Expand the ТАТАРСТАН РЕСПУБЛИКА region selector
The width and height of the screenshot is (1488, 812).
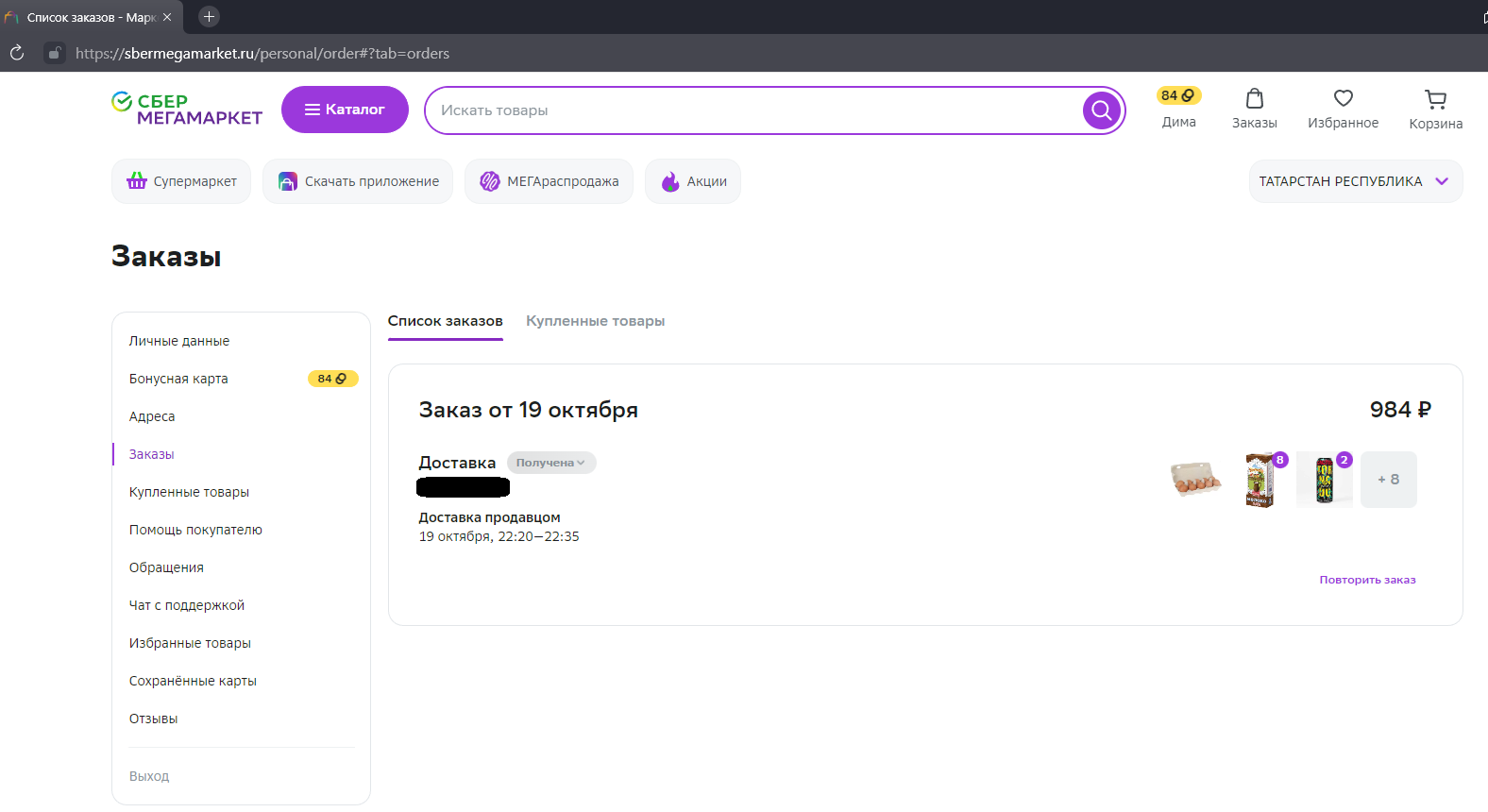(x=1356, y=181)
